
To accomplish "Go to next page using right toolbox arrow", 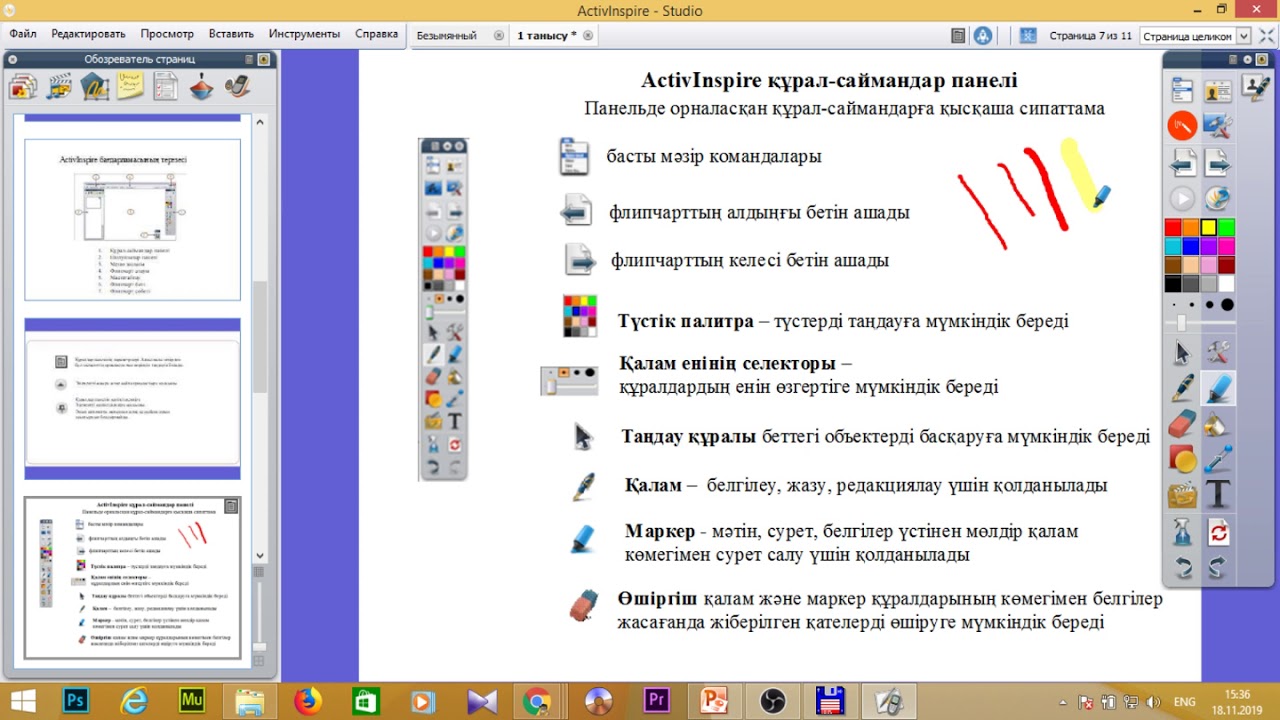I will click(1217, 162).
